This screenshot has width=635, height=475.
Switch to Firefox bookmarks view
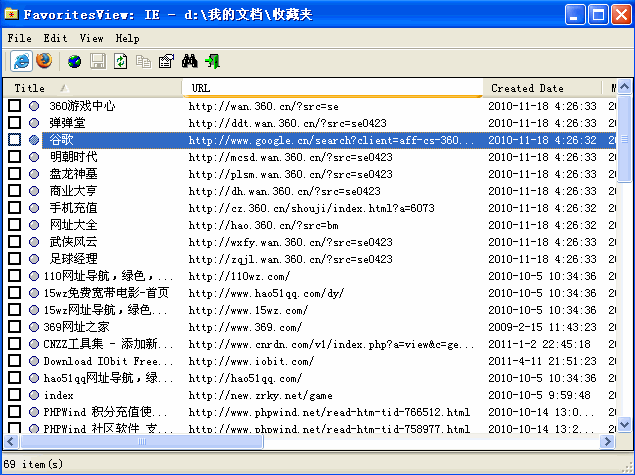click(x=44, y=61)
